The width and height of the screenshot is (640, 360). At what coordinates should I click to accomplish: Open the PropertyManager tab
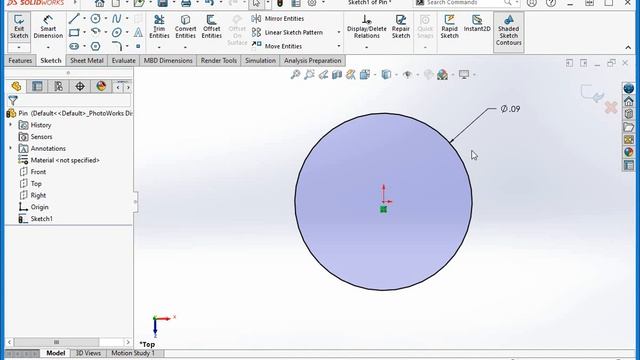point(38,86)
